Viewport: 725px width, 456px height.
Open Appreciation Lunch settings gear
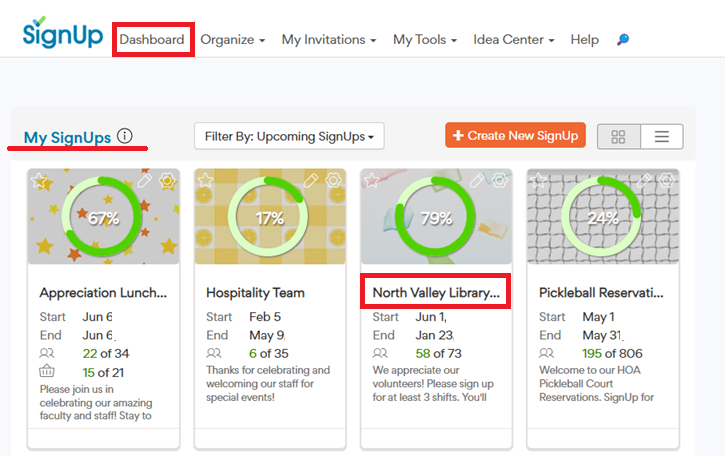coord(167,180)
